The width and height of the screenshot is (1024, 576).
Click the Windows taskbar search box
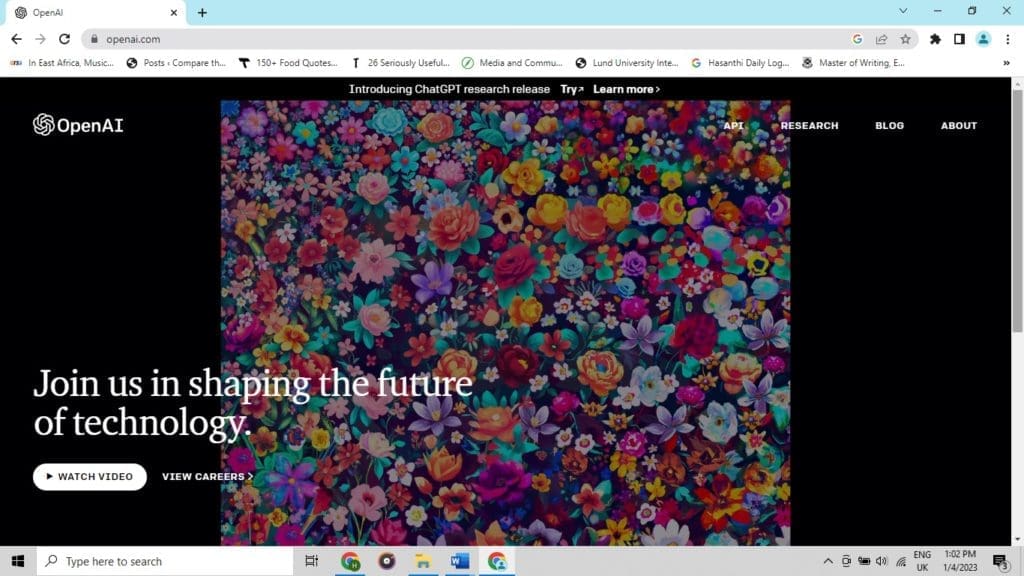(165, 561)
